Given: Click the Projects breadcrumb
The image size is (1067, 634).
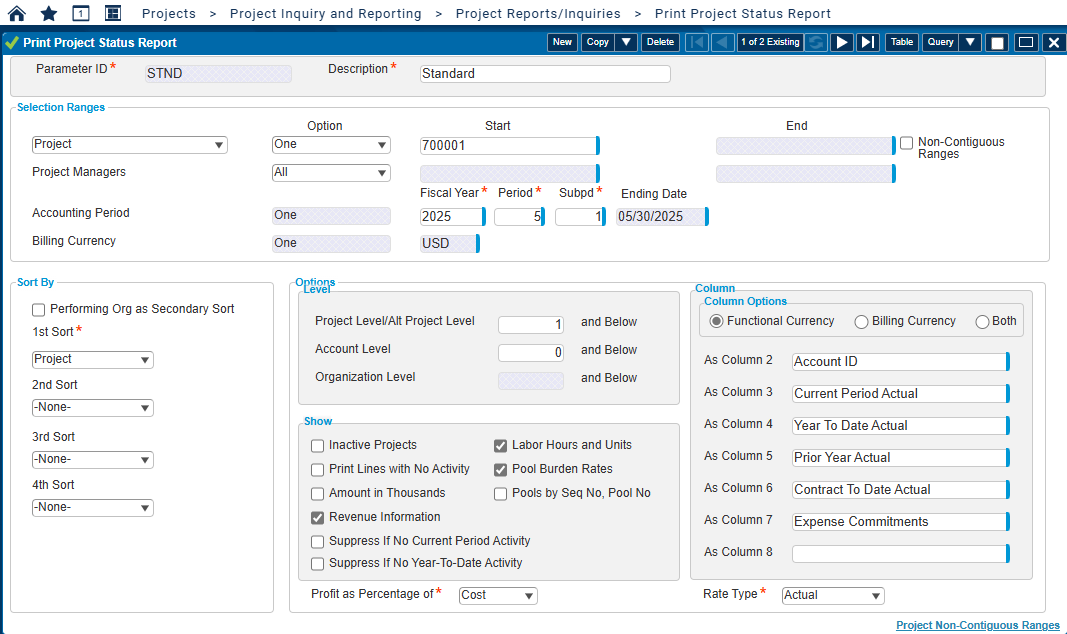Looking at the screenshot, I should pos(168,13).
